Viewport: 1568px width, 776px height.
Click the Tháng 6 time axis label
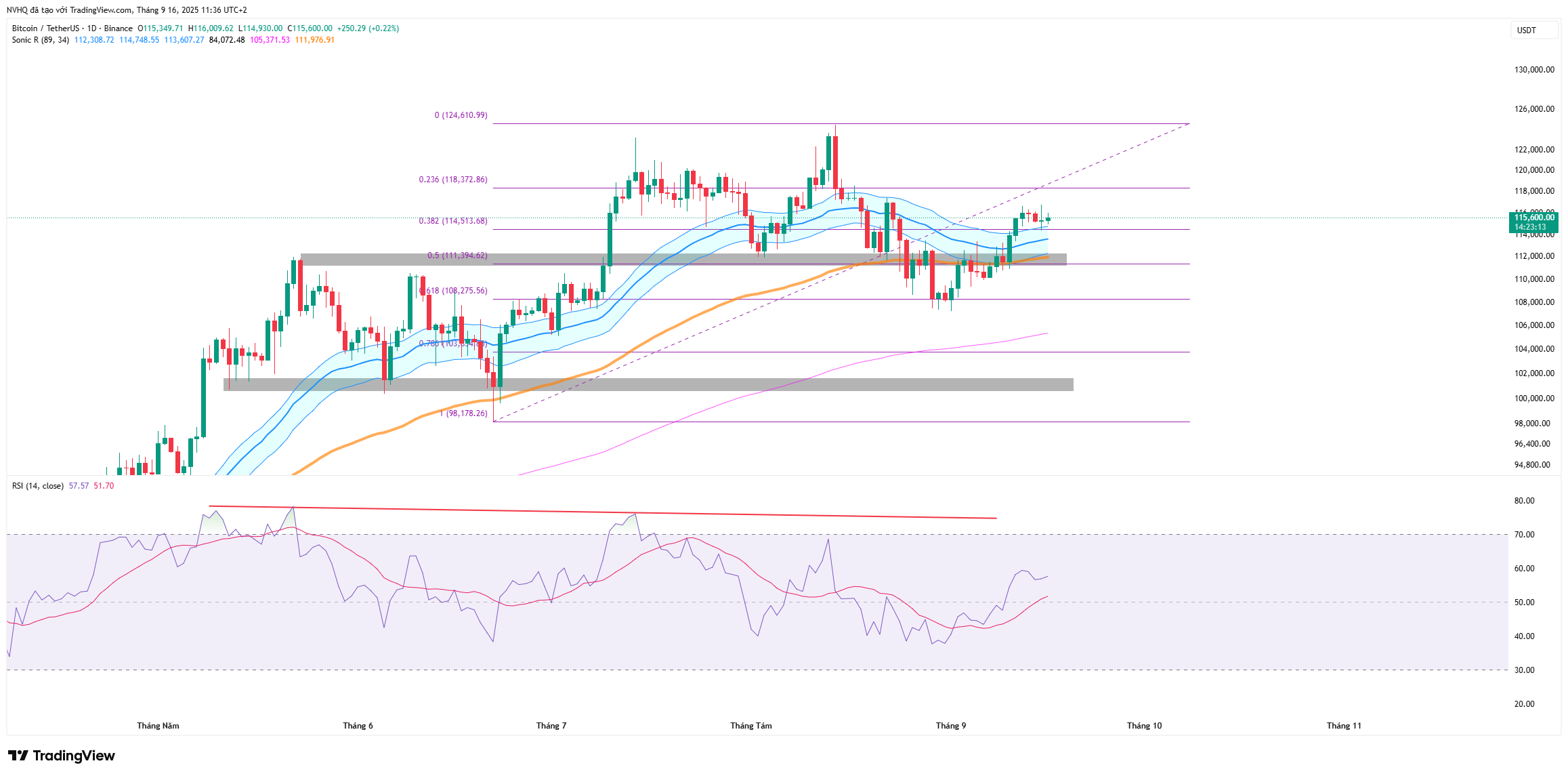pyautogui.click(x=358, y=726)
